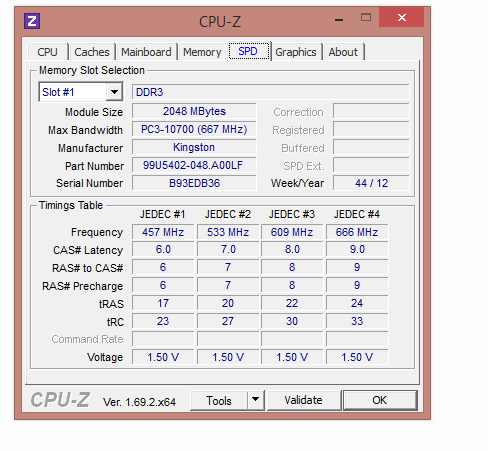Click the Slot #1 combo box
The width and height of the screenshot is (488, 451).
coord(81,92)
